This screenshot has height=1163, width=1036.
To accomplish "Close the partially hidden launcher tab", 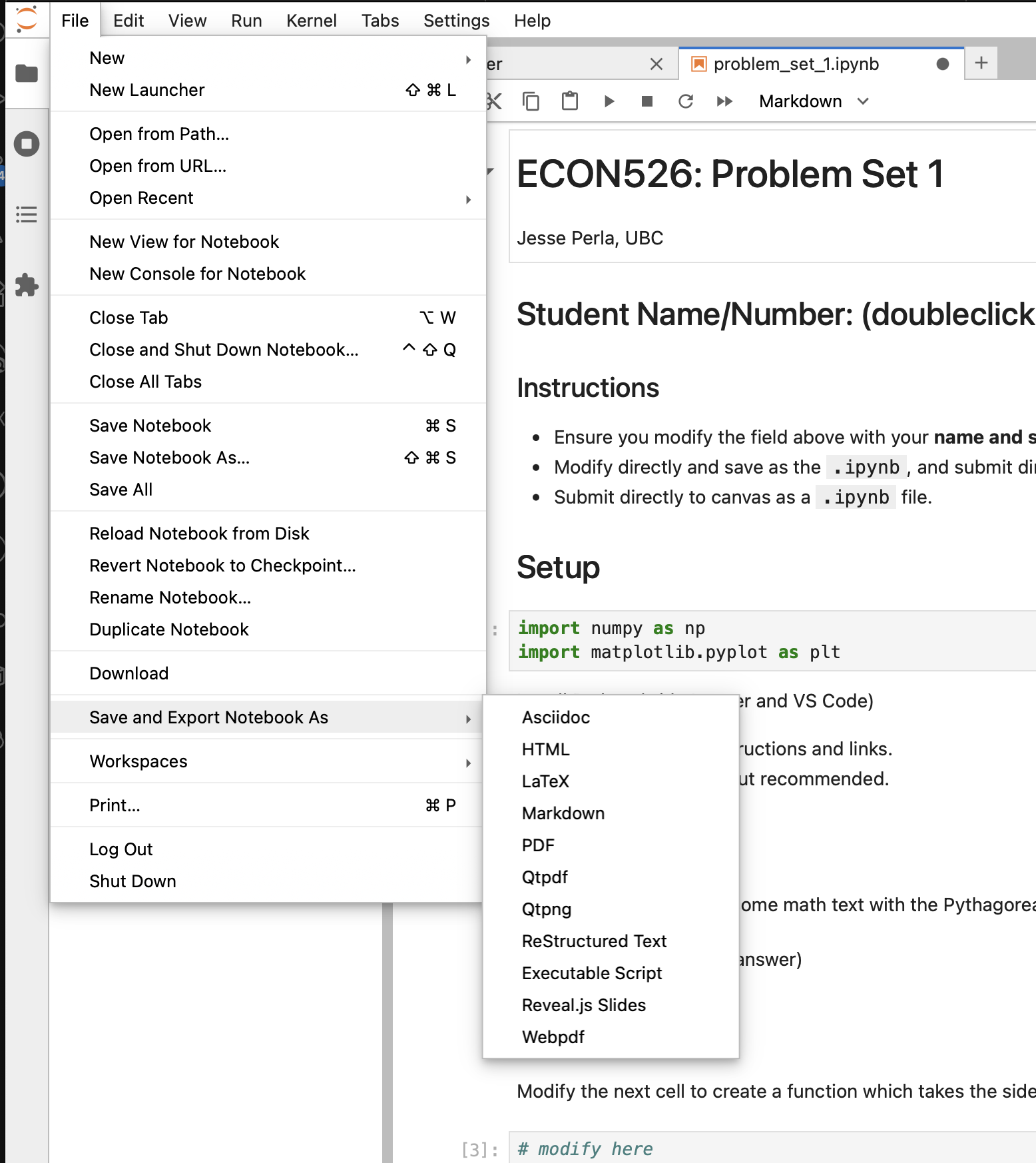I will tap(656, 64).
